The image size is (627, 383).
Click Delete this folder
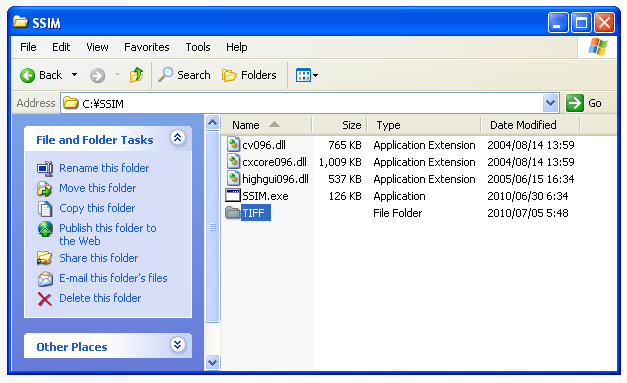tap(100, 298)
